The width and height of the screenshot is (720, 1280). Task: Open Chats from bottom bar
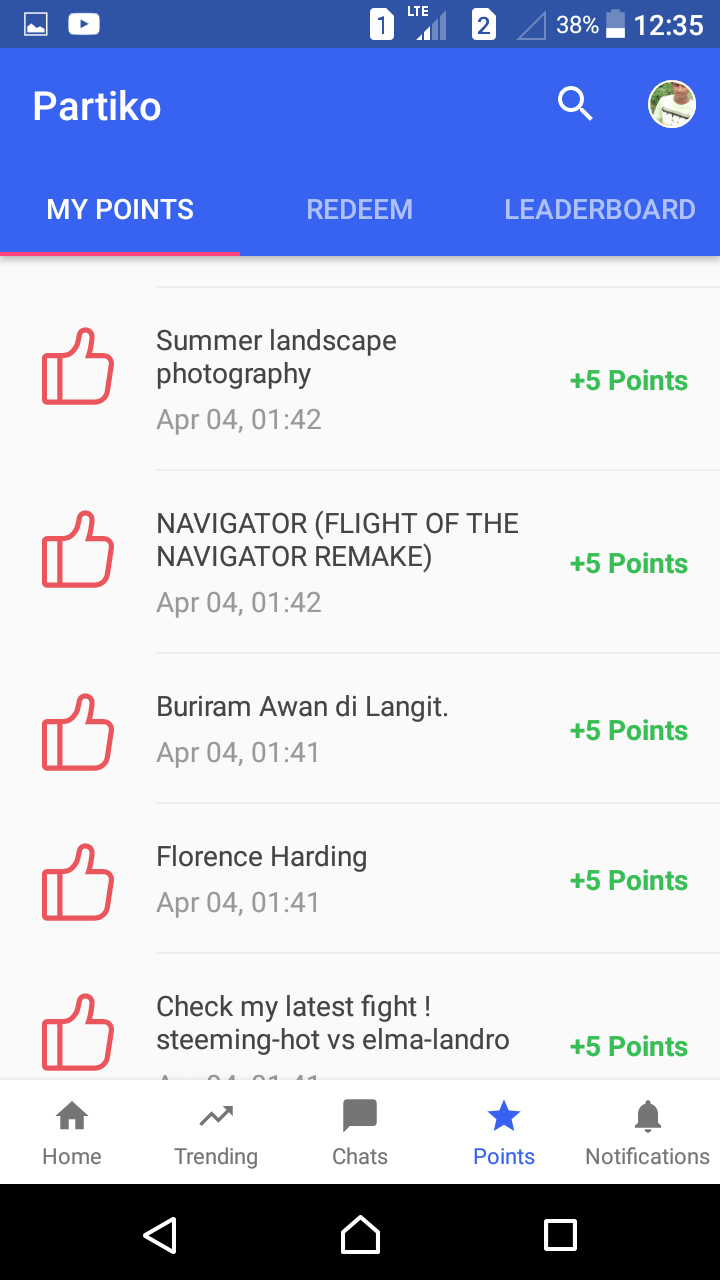[x=360, y=1133]
